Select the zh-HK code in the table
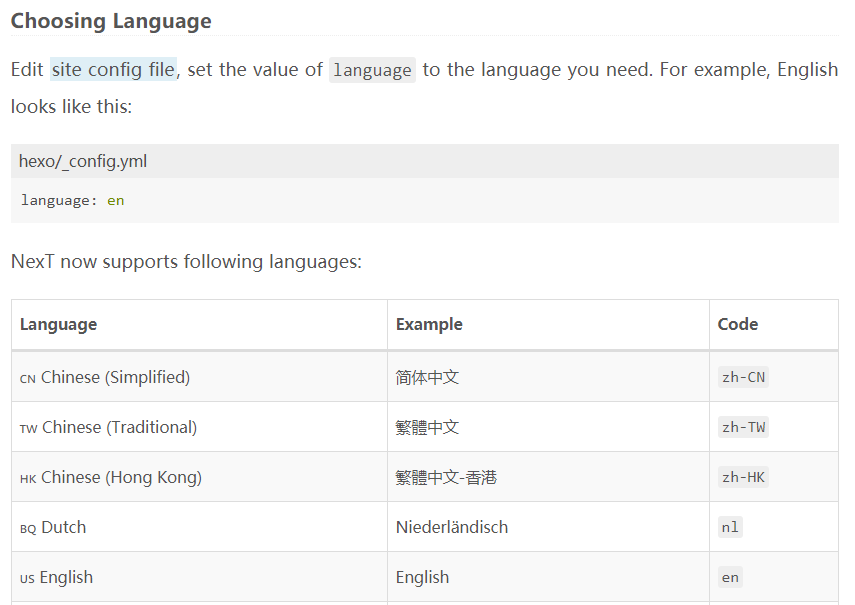This screenshot has height=605, width=855. coord(744,477)
